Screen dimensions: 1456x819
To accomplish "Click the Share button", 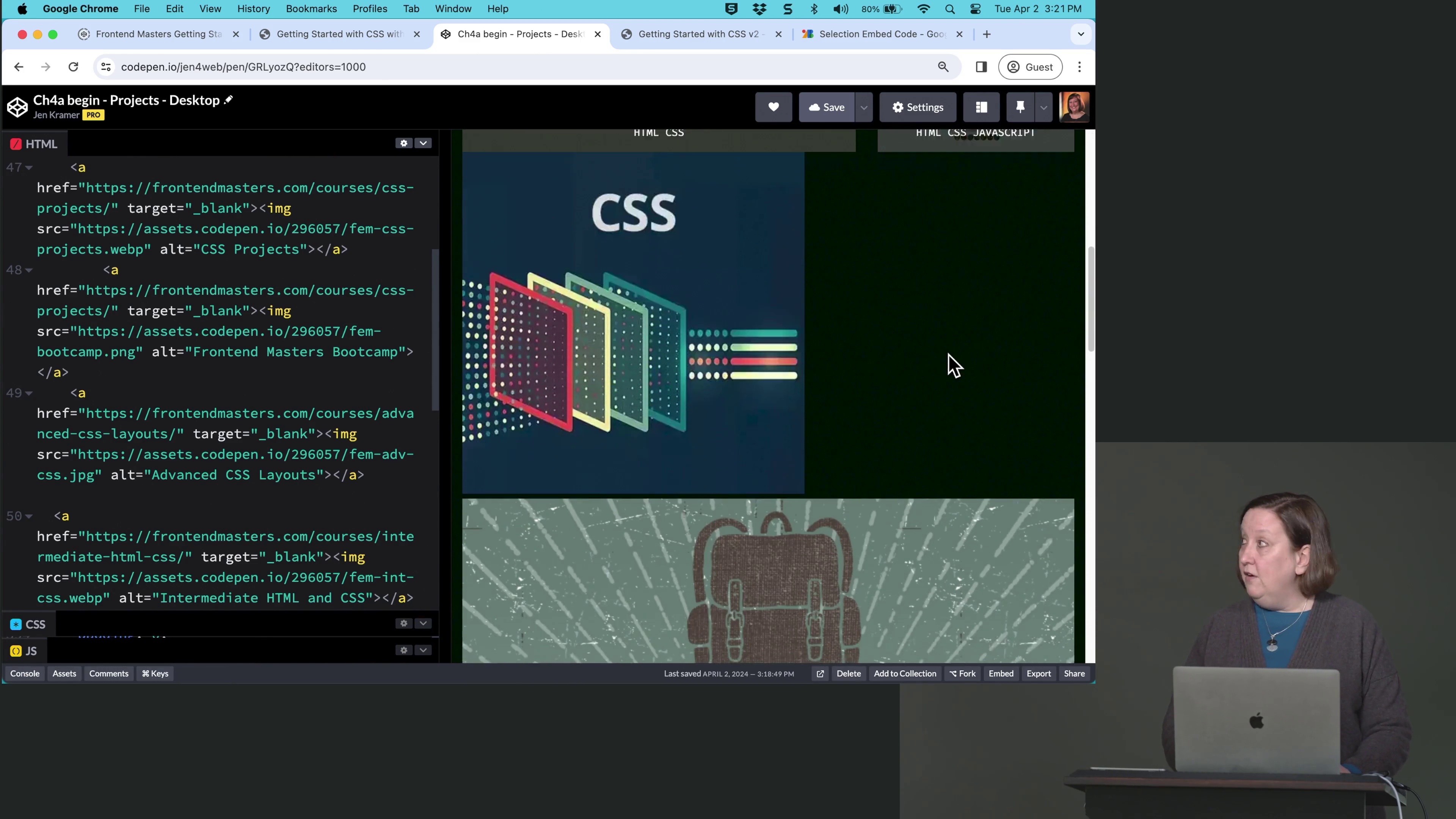I will pos(1075,673).
